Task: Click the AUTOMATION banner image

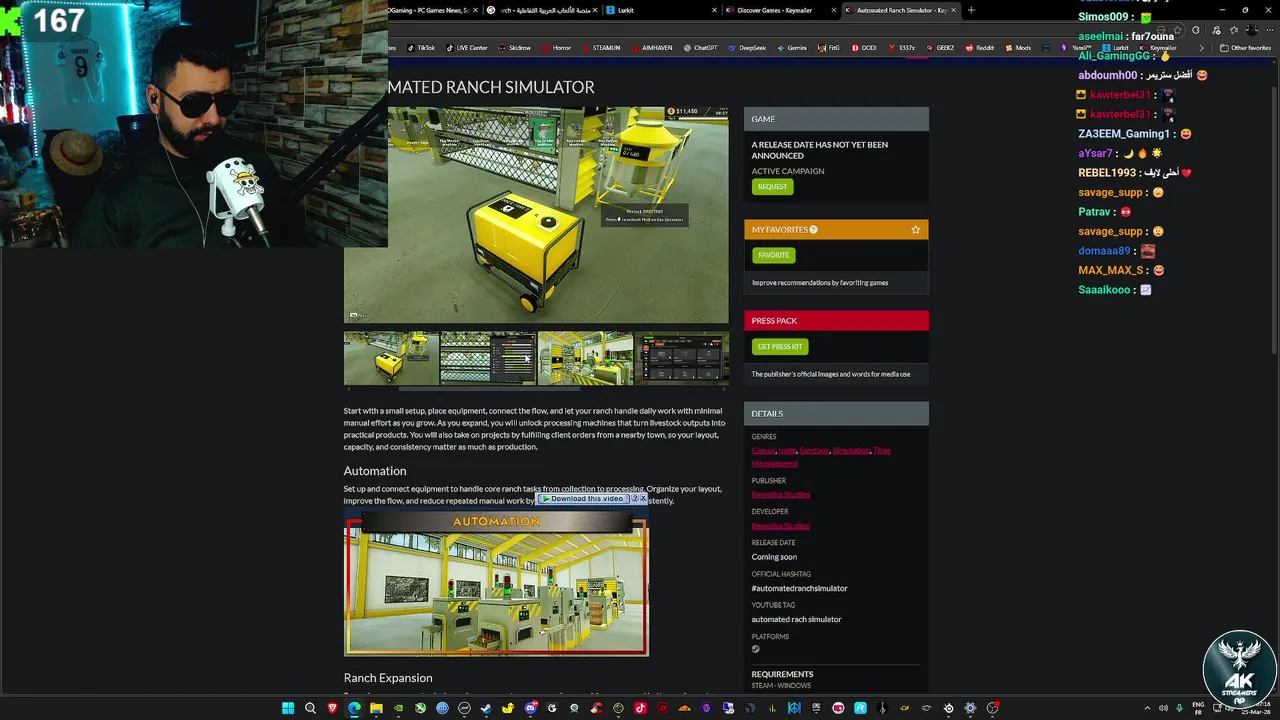Action: [496, 583]
